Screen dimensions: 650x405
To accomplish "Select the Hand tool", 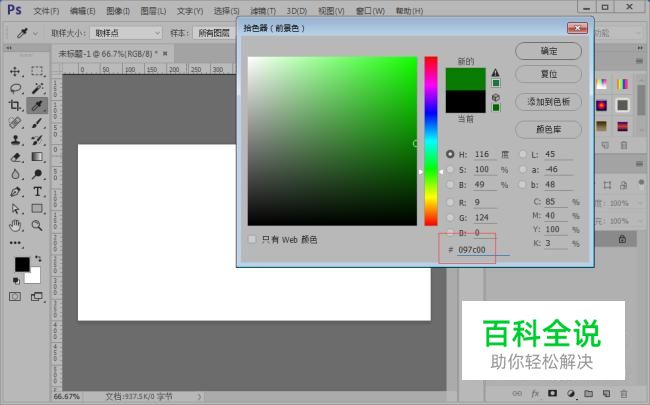I will [15, 226].
